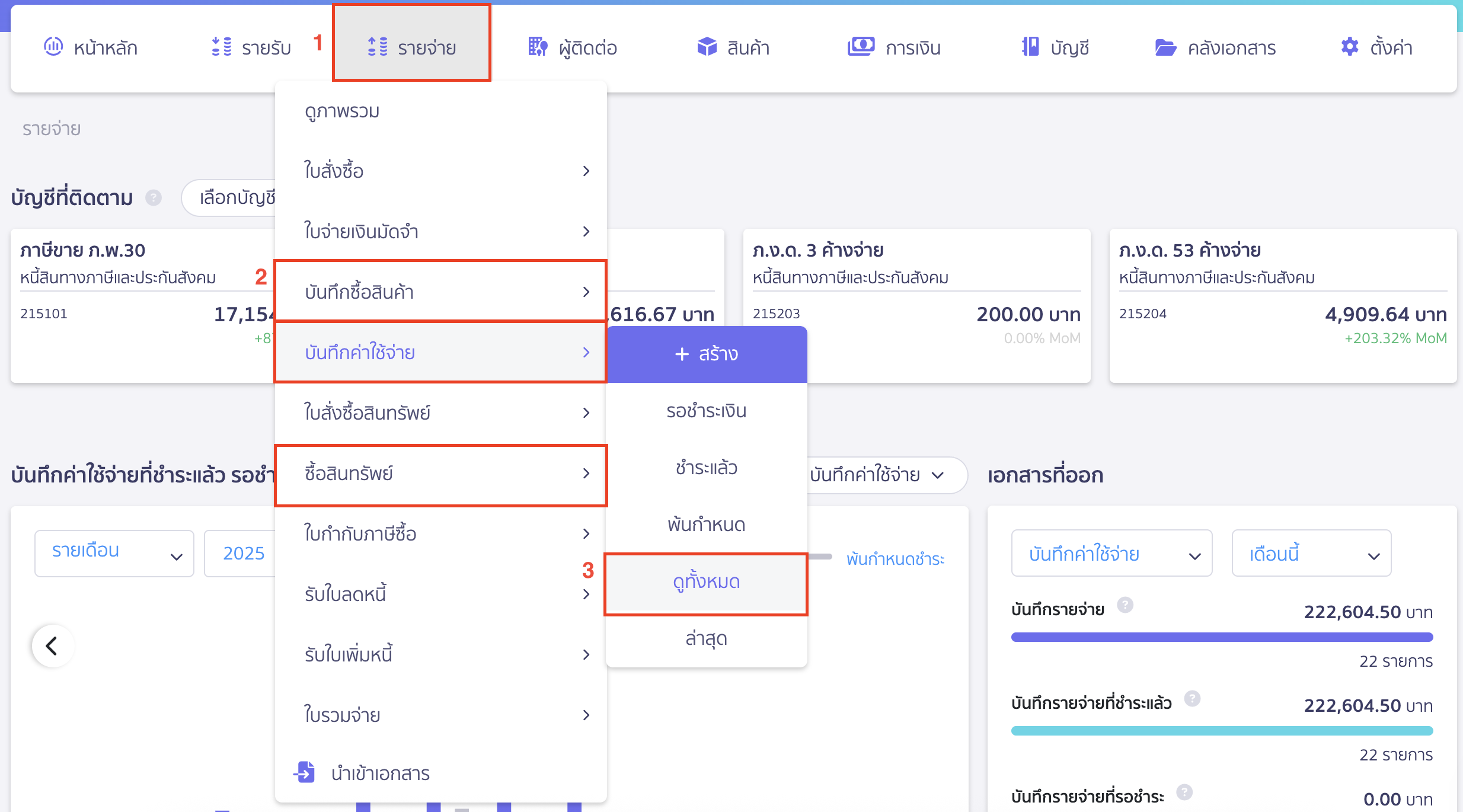The width and height of the screenshot is (1463, 812).
Task: Click the รายจ่าย breadcrumb text
Action: coord(52,129)
